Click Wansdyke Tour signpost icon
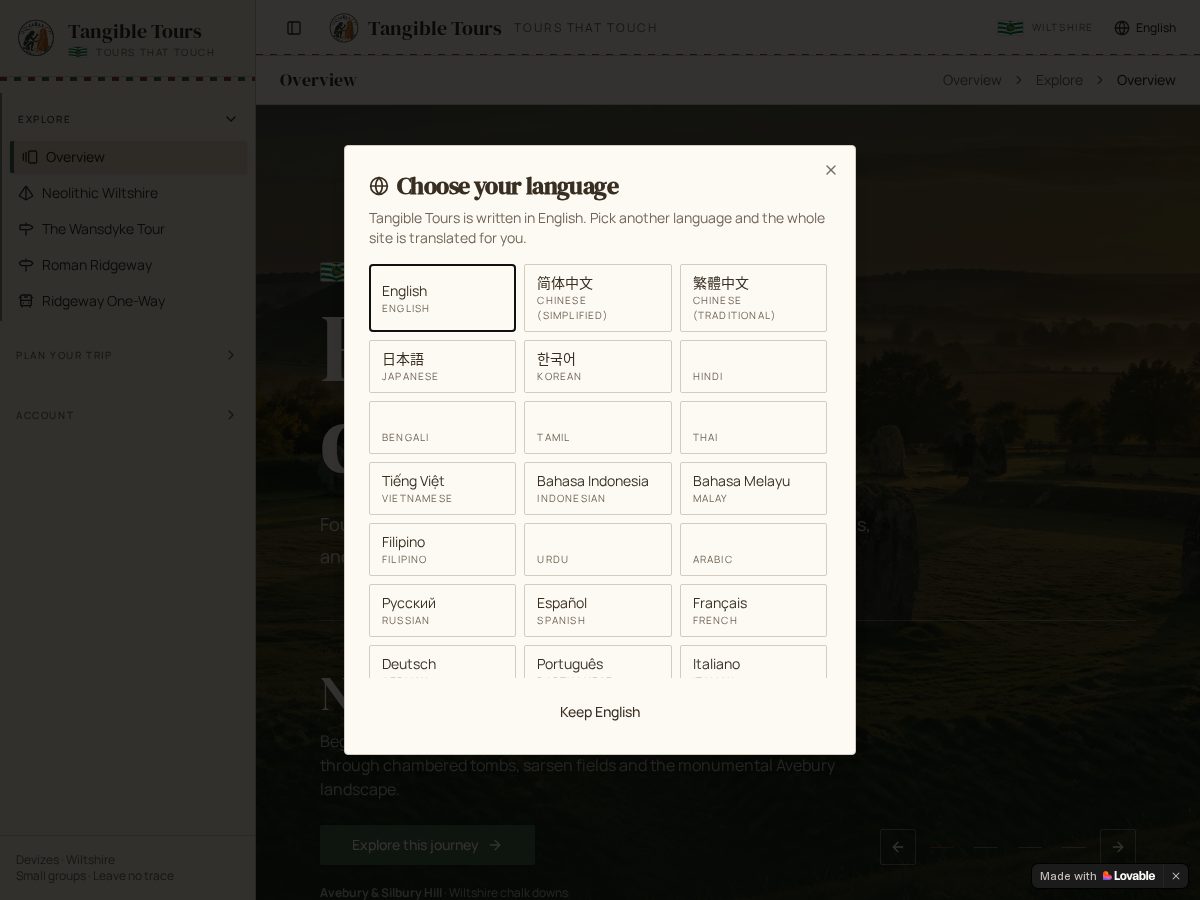The height and width of the screenshot is (900, 1200). (26, 229)
